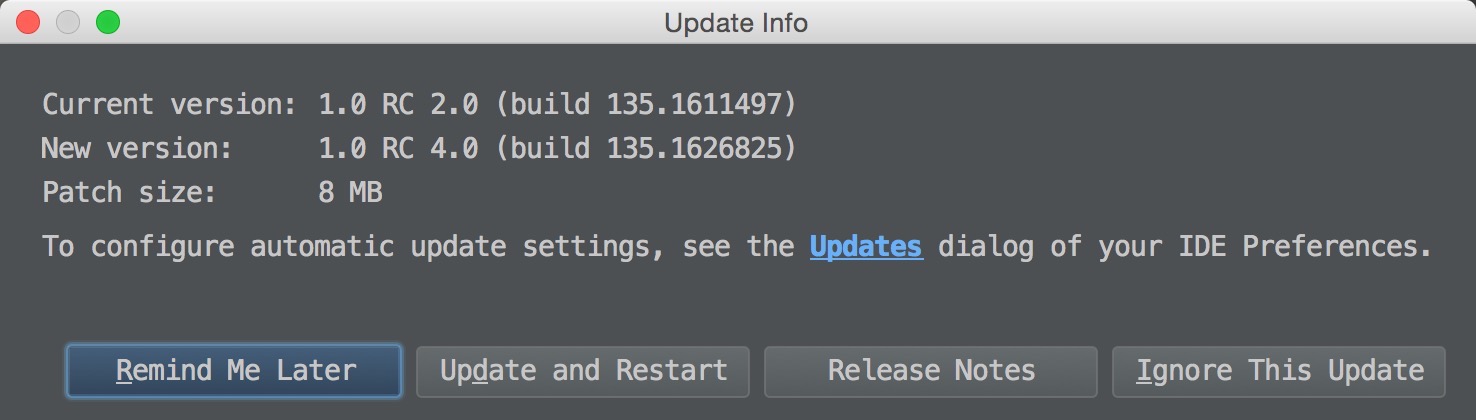
Task: Click the Patch size label
Action: (x=129, y=192)
